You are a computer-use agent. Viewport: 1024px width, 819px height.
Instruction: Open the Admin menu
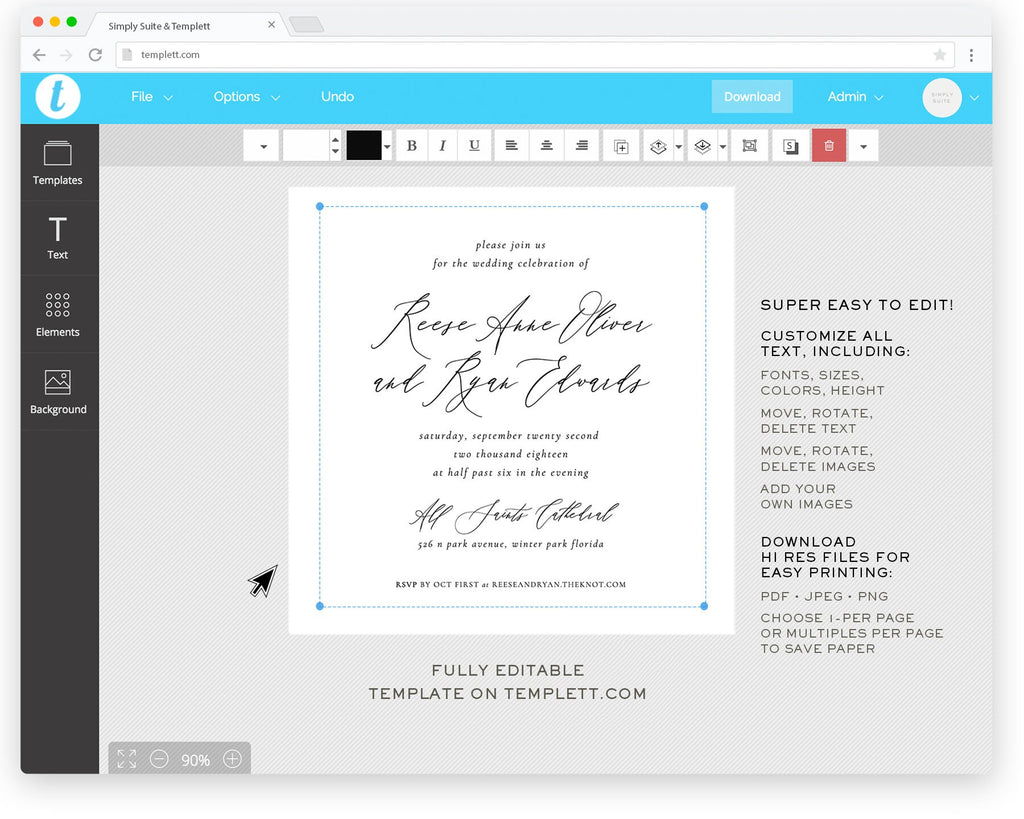[855, 97]
